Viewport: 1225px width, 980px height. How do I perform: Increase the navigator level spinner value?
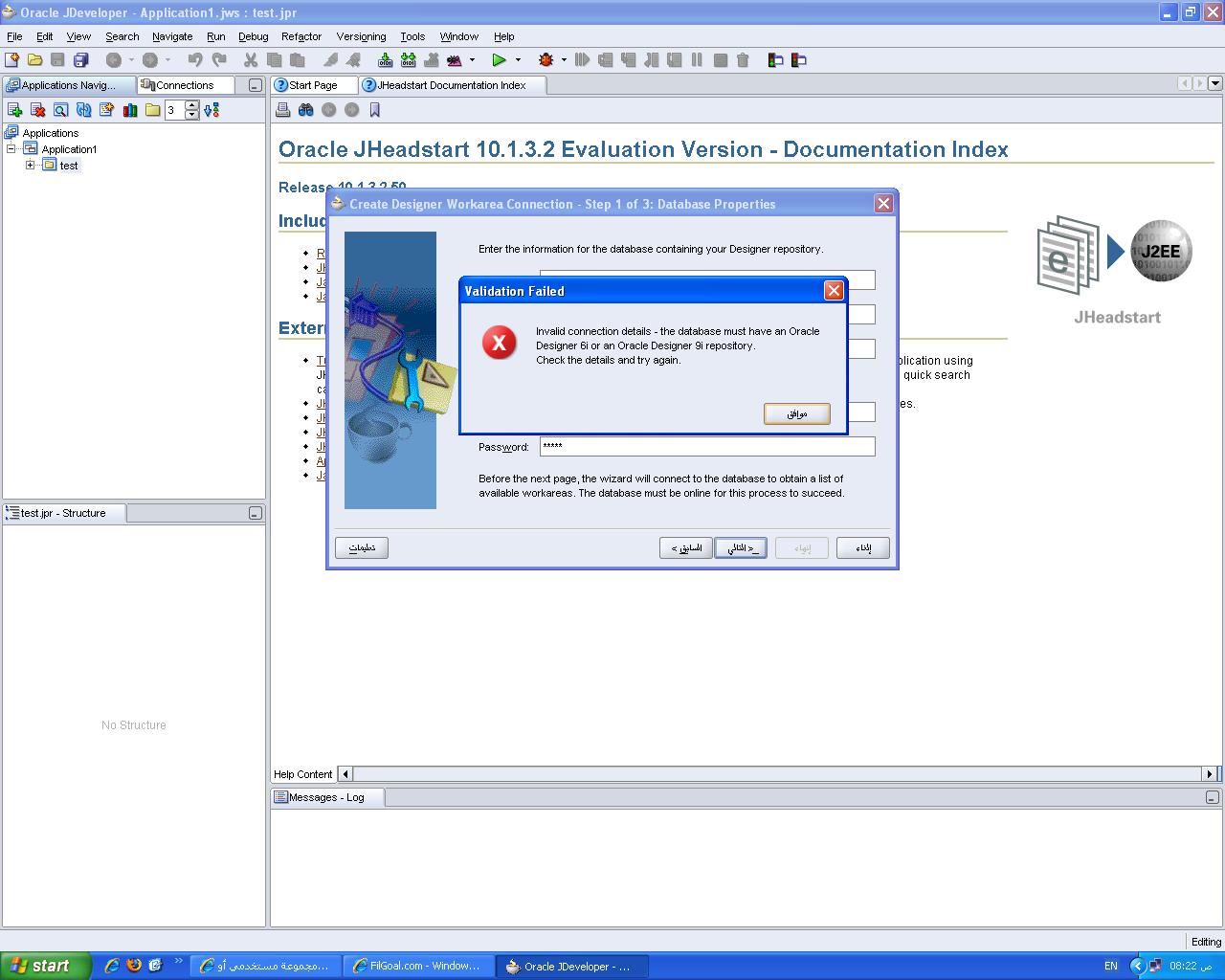tap(192, 105)
